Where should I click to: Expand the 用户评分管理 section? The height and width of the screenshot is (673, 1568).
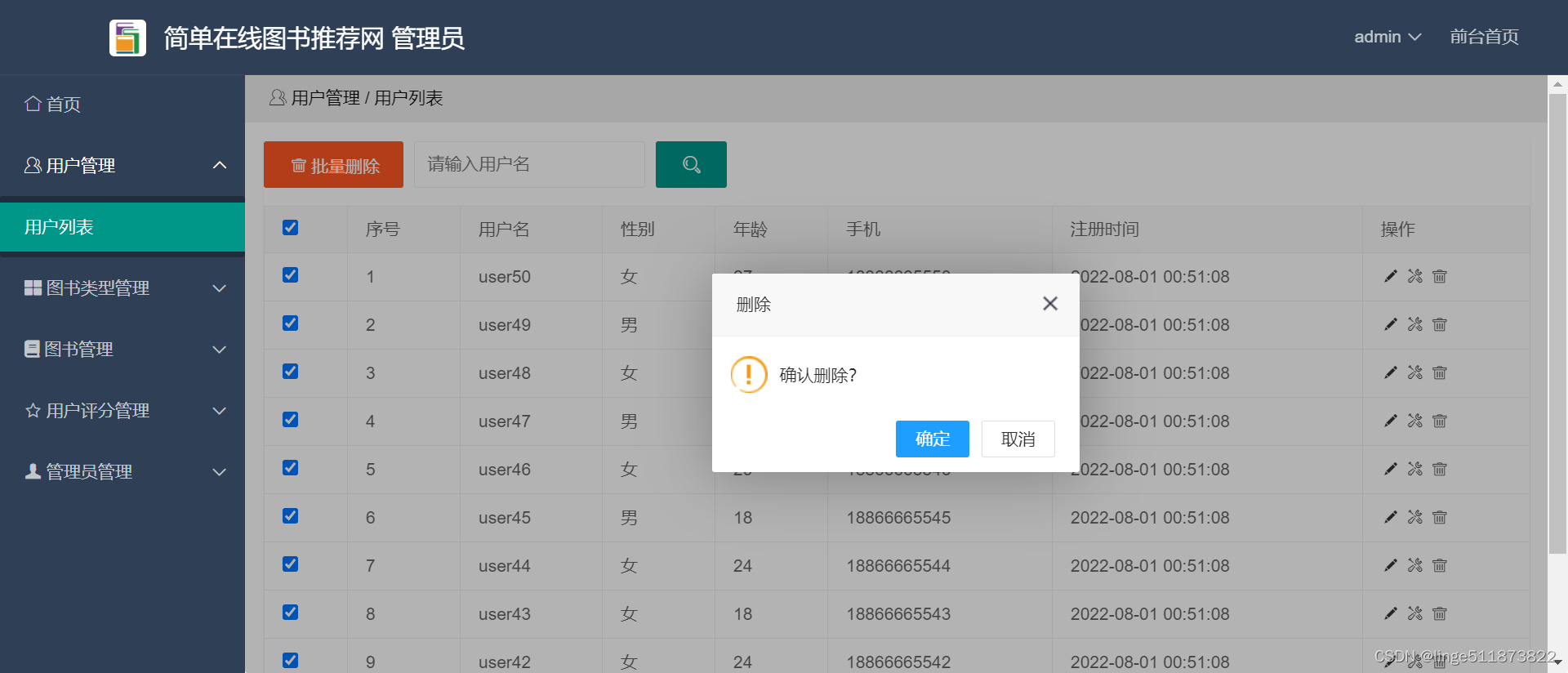(122, 410)
